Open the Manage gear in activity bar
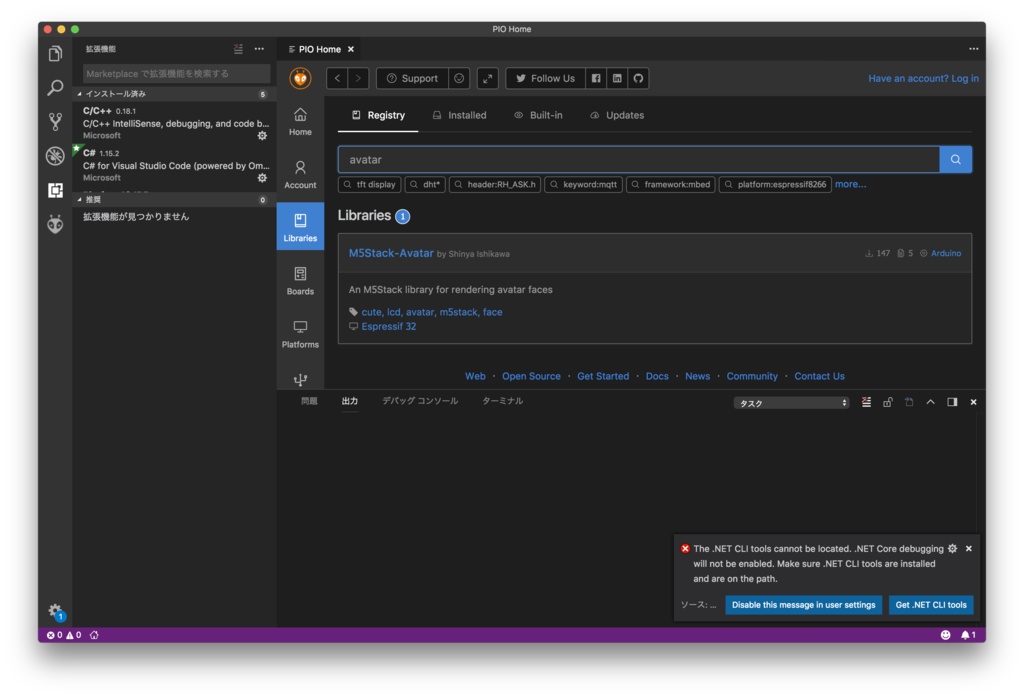Viewport: 1024px width, 697px height. 56,611
